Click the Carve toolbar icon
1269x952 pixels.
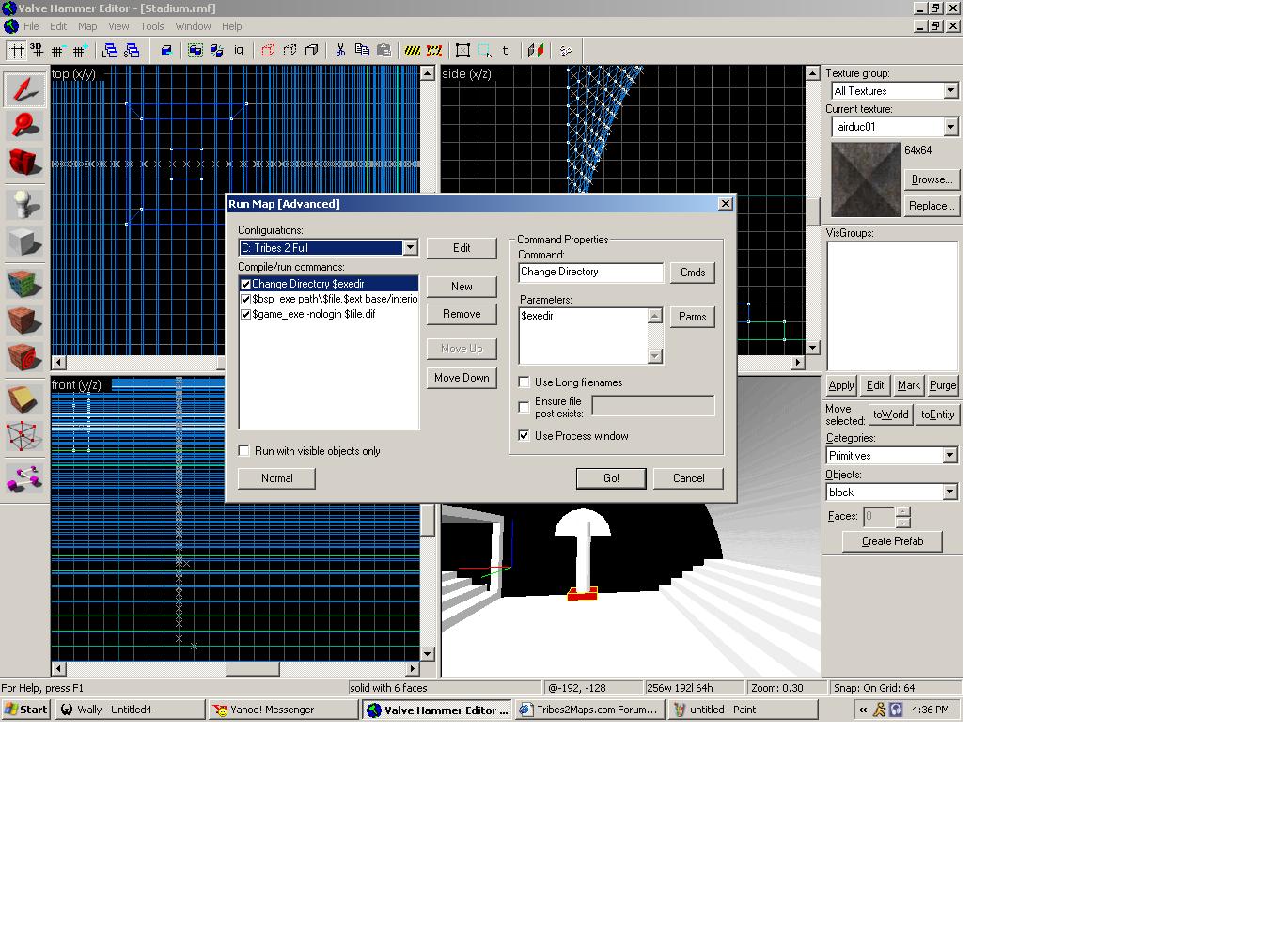165,51
